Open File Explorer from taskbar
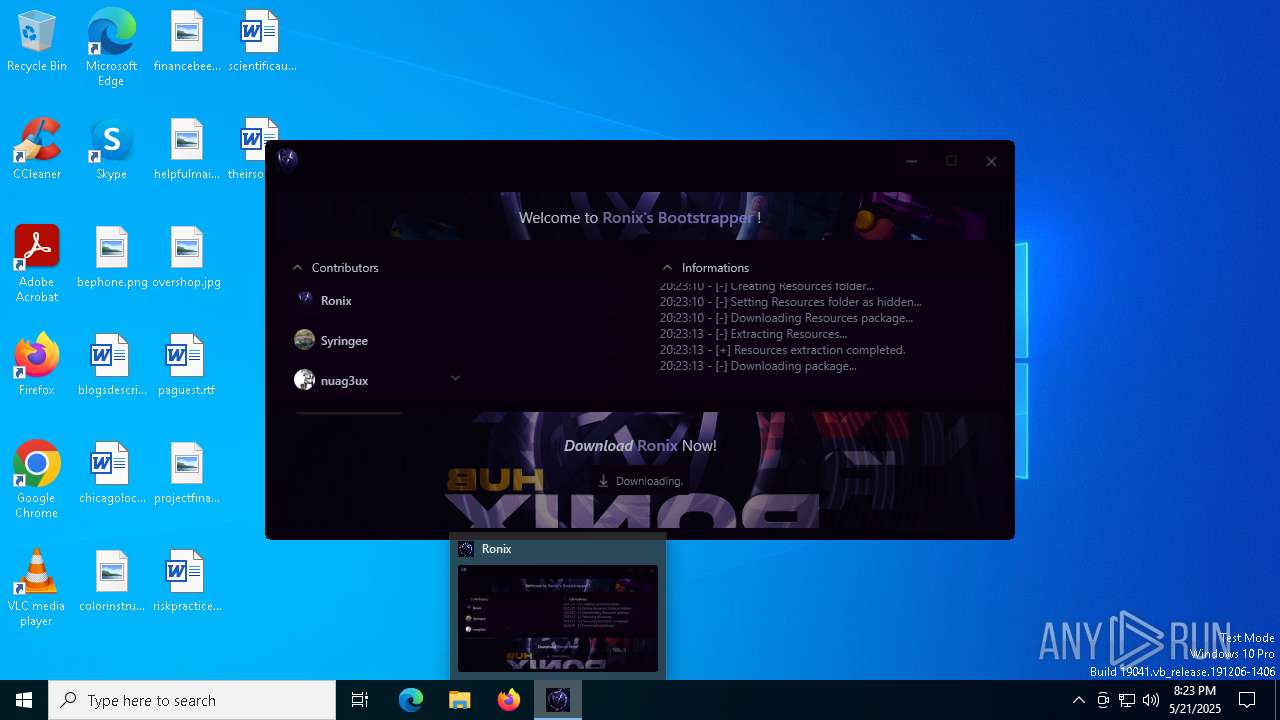Image resolution: width=1280 pixels, height=720 pixels. (460, 700)
